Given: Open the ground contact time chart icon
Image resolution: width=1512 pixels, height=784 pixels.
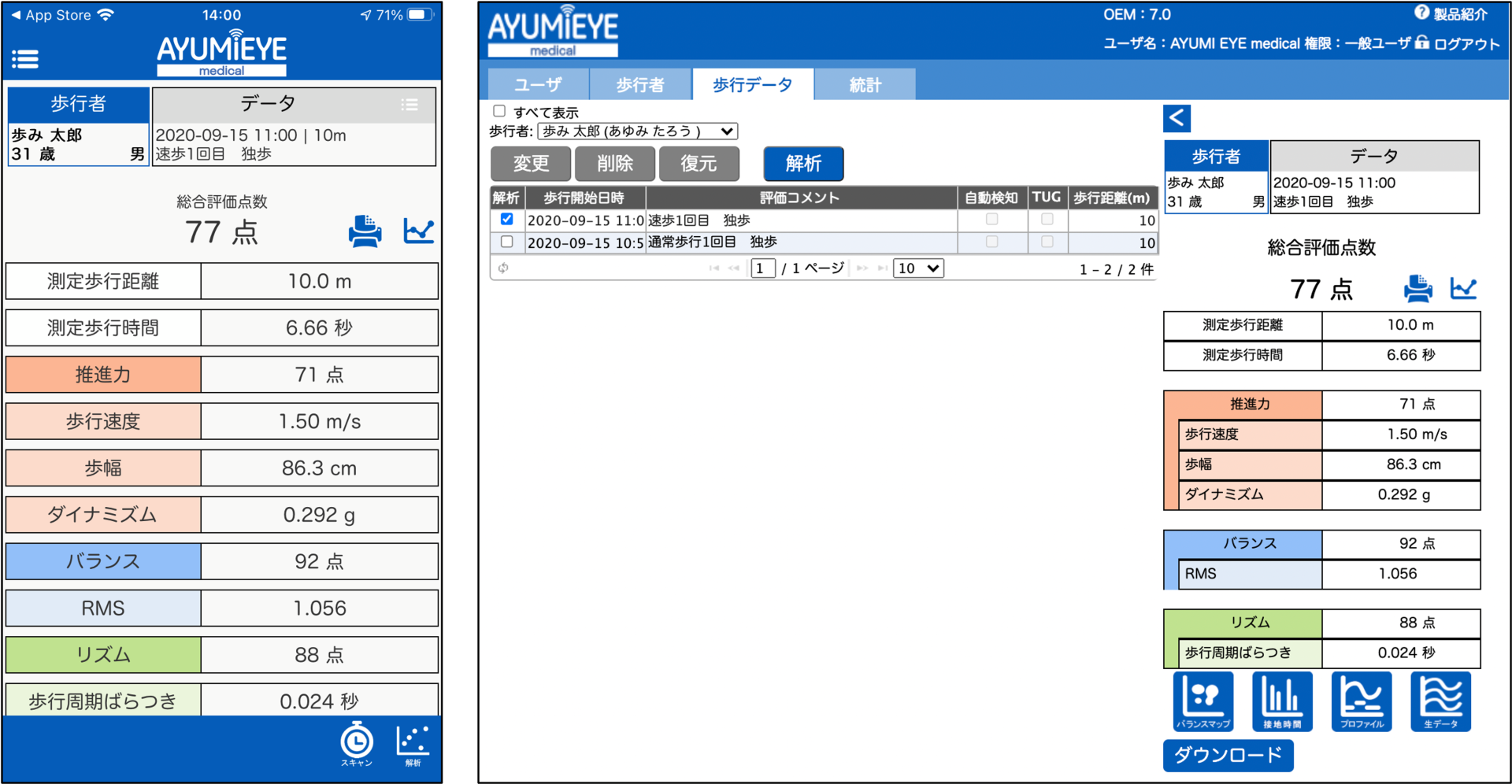Looking at the screenshot, I should pos(1282,701).
